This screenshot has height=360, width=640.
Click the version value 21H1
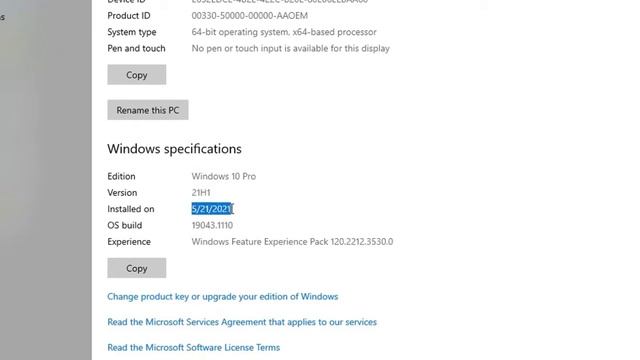click(201, 193)
